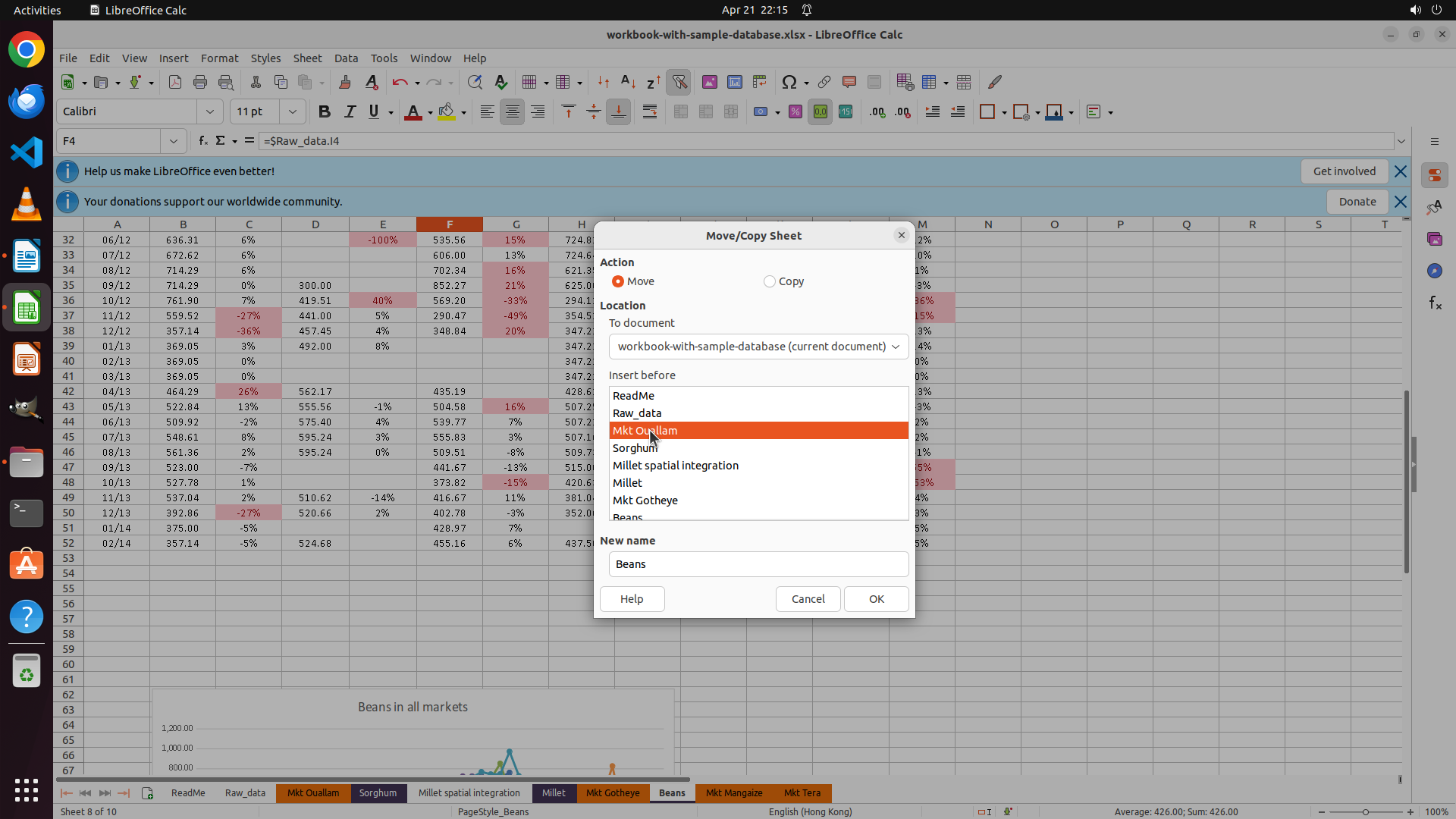The height and width of the screenshot is (819, 1456).
Task: Open the Functions sidebar panel icon
Action: tap(1435, 303)
